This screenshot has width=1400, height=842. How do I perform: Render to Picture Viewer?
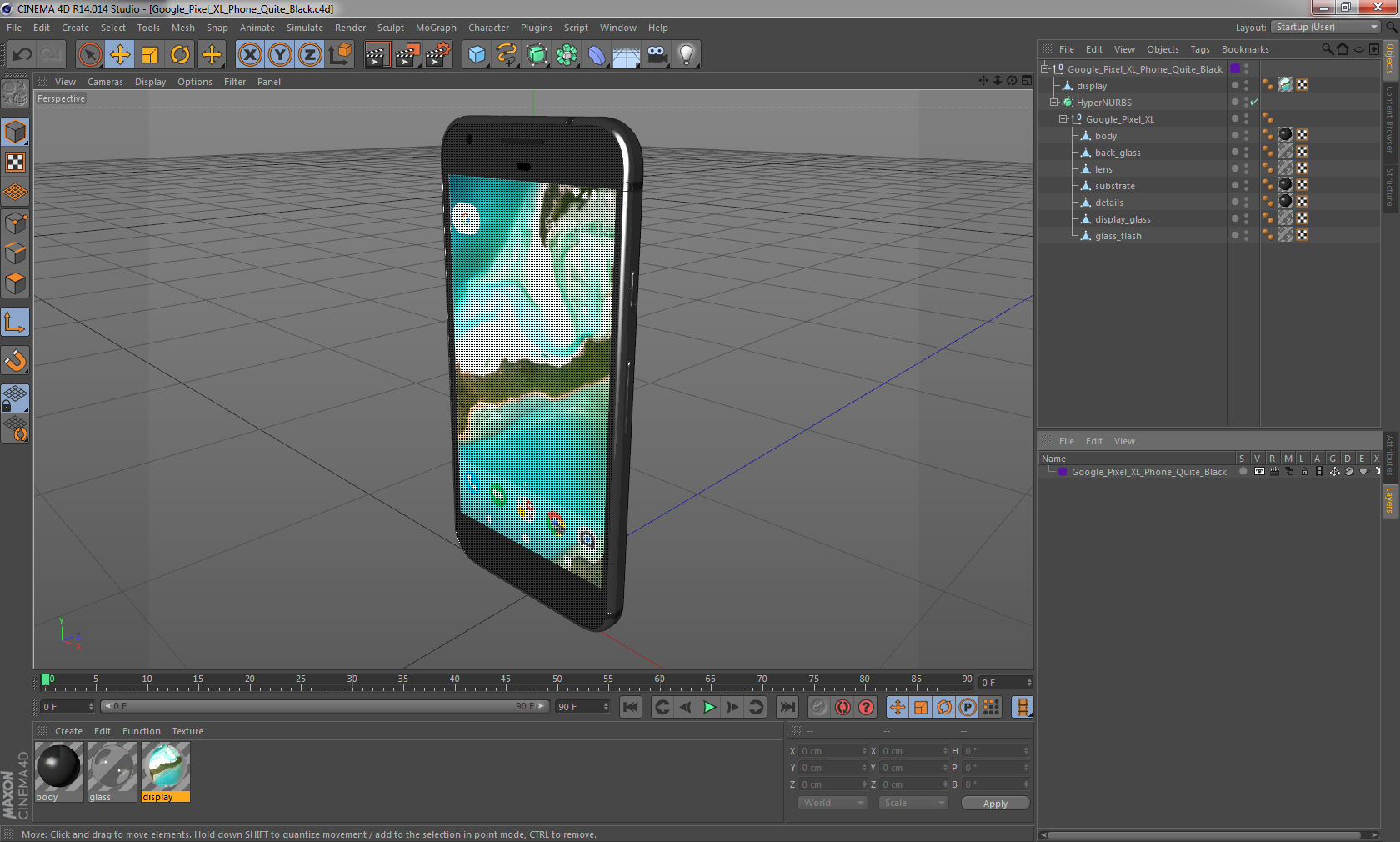407,55
